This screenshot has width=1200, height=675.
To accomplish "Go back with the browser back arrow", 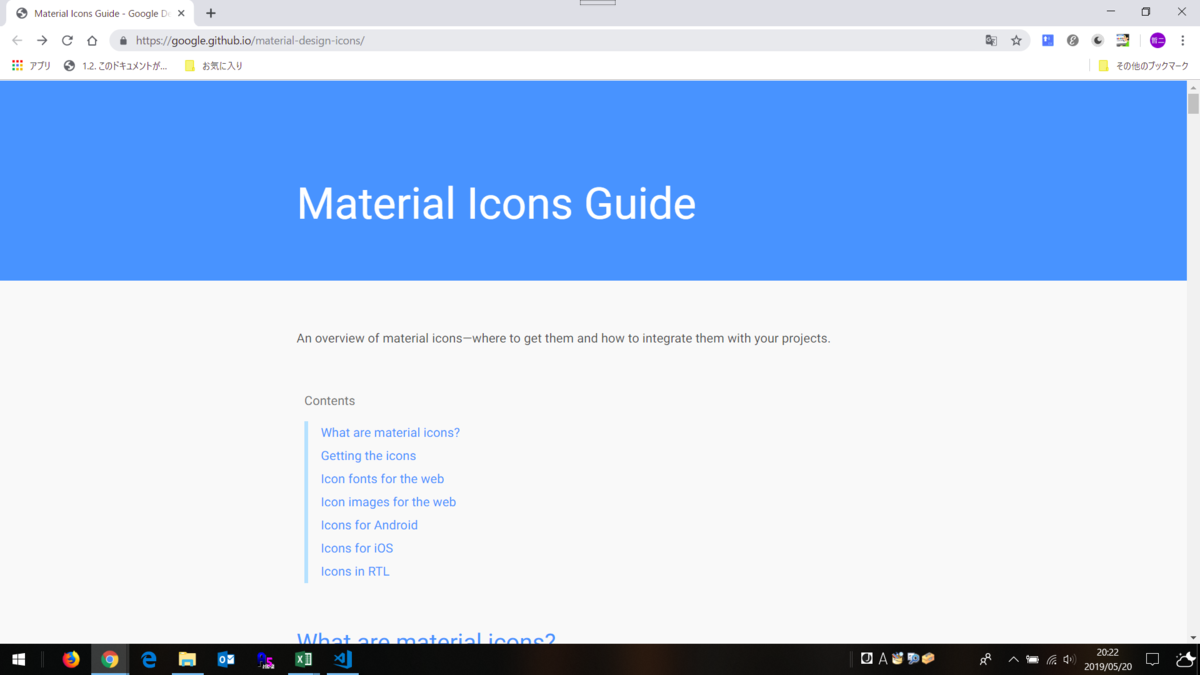I will (17, 41).
